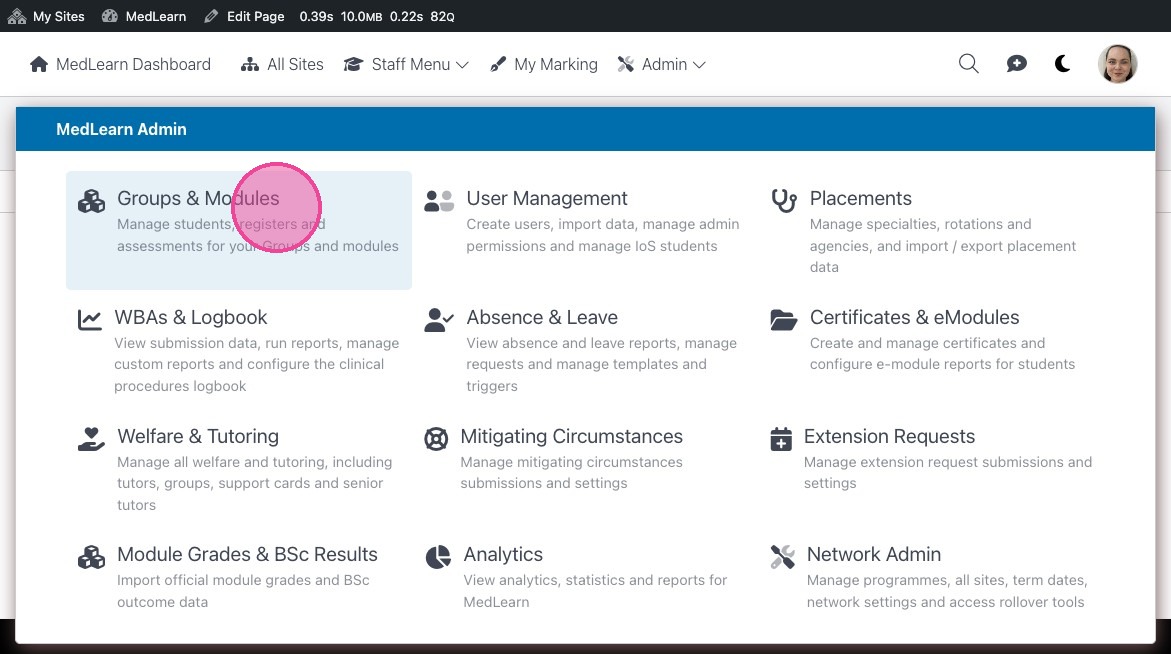Click the Placements stethoscope icon

click(x=783, y=200)
